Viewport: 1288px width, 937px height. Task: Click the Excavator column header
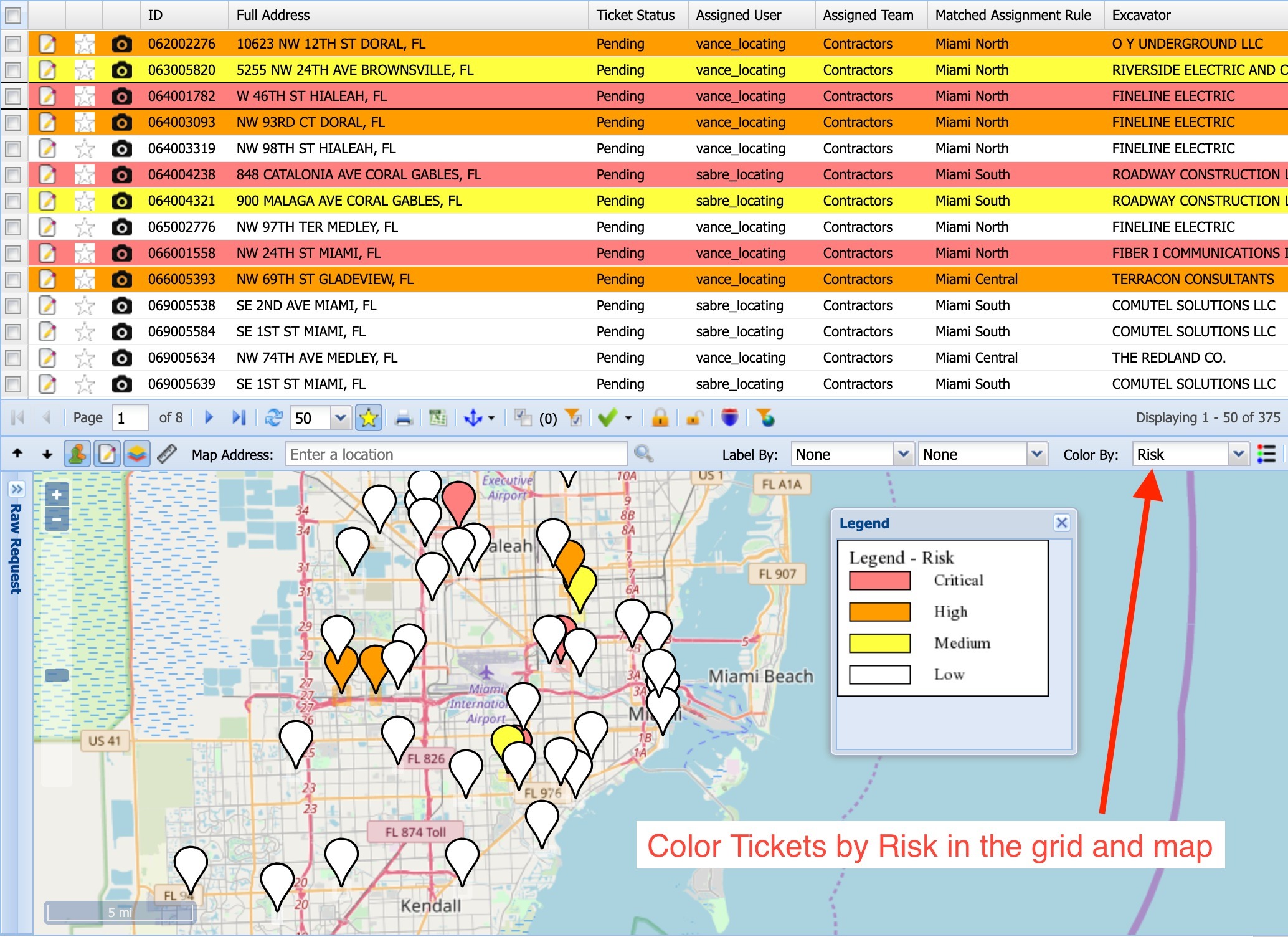click(1141, 15)
